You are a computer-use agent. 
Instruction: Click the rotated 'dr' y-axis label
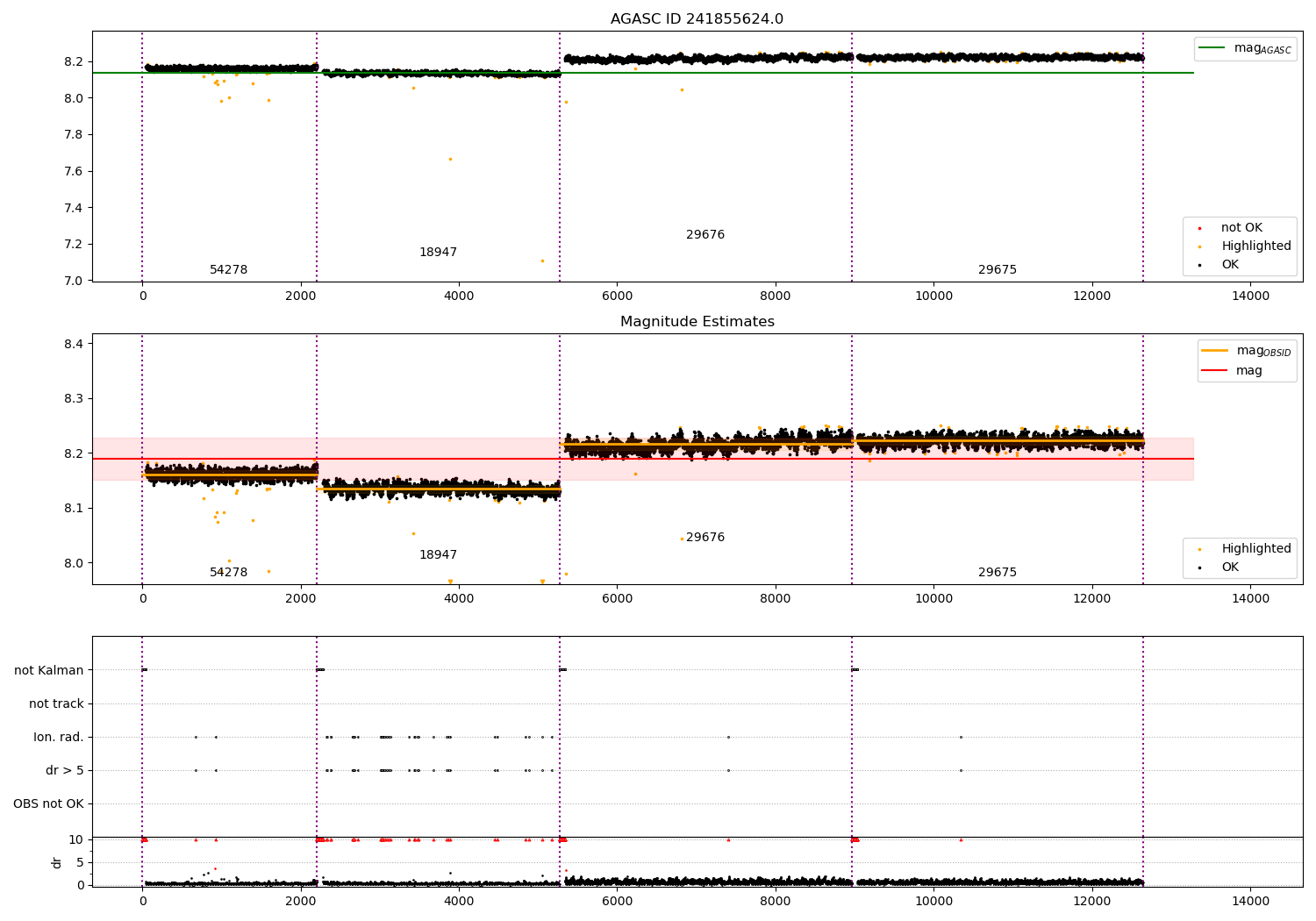click(x=57, y=862)
